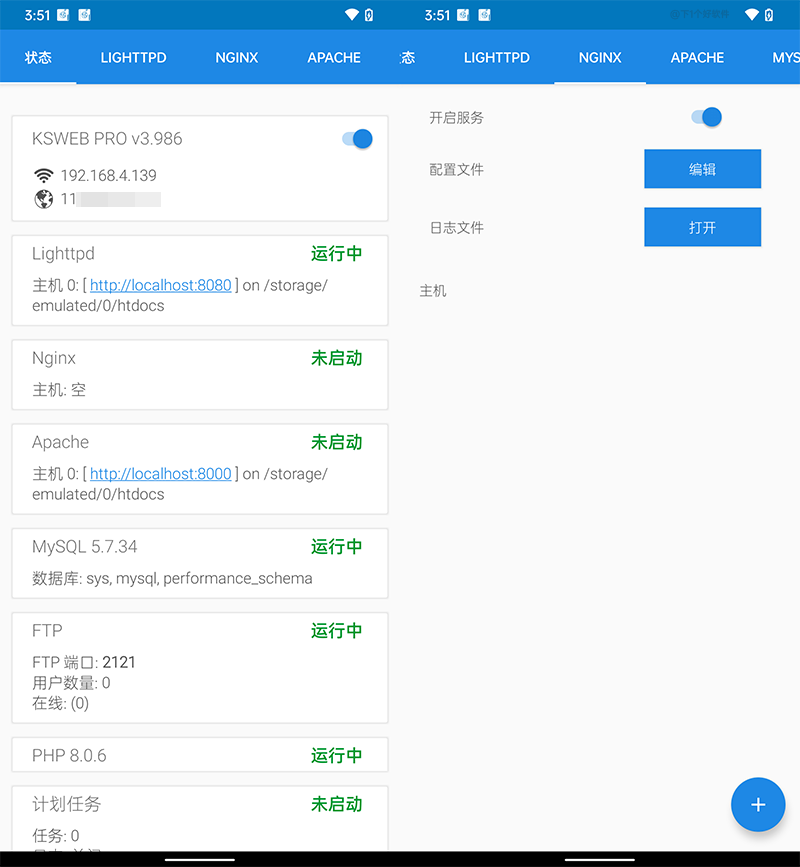
Task: Click the battery icon in the status bar
Action: (369, 14)
